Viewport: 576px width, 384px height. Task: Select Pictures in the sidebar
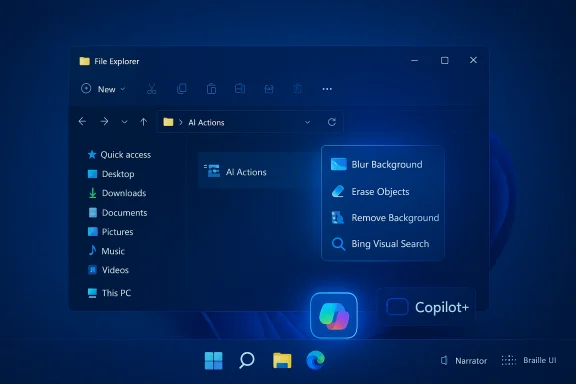[111, 232]
